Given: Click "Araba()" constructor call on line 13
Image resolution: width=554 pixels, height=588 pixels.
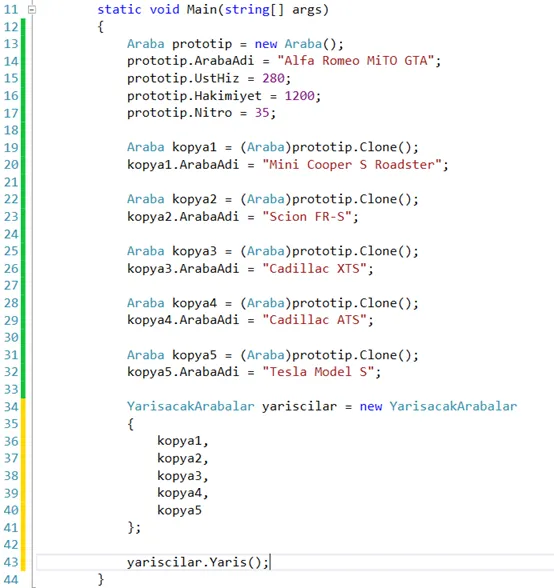Looking at the screenshot, I should (x=311, y=44).
